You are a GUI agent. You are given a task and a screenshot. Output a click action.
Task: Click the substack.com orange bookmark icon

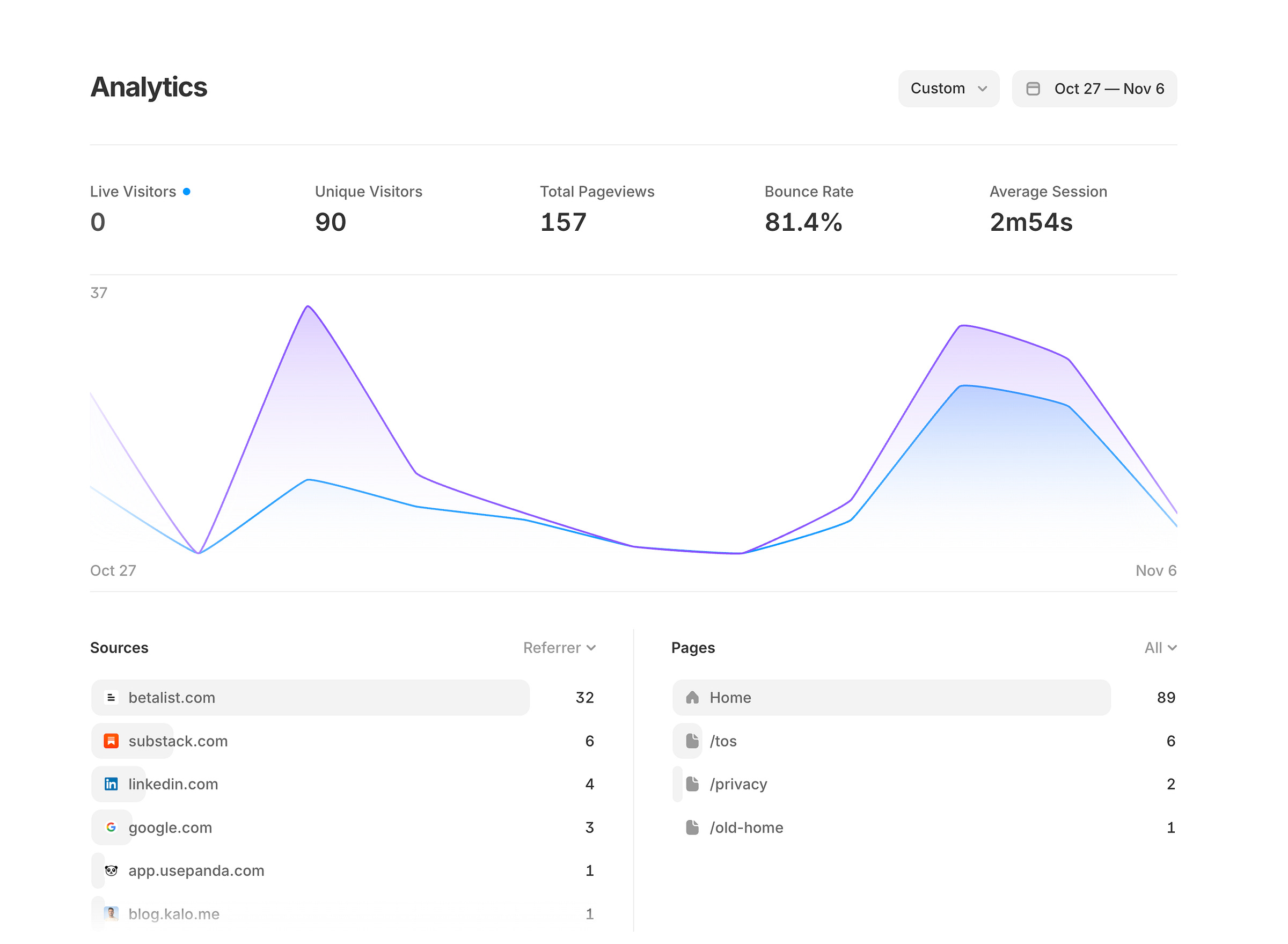point(111,741)
